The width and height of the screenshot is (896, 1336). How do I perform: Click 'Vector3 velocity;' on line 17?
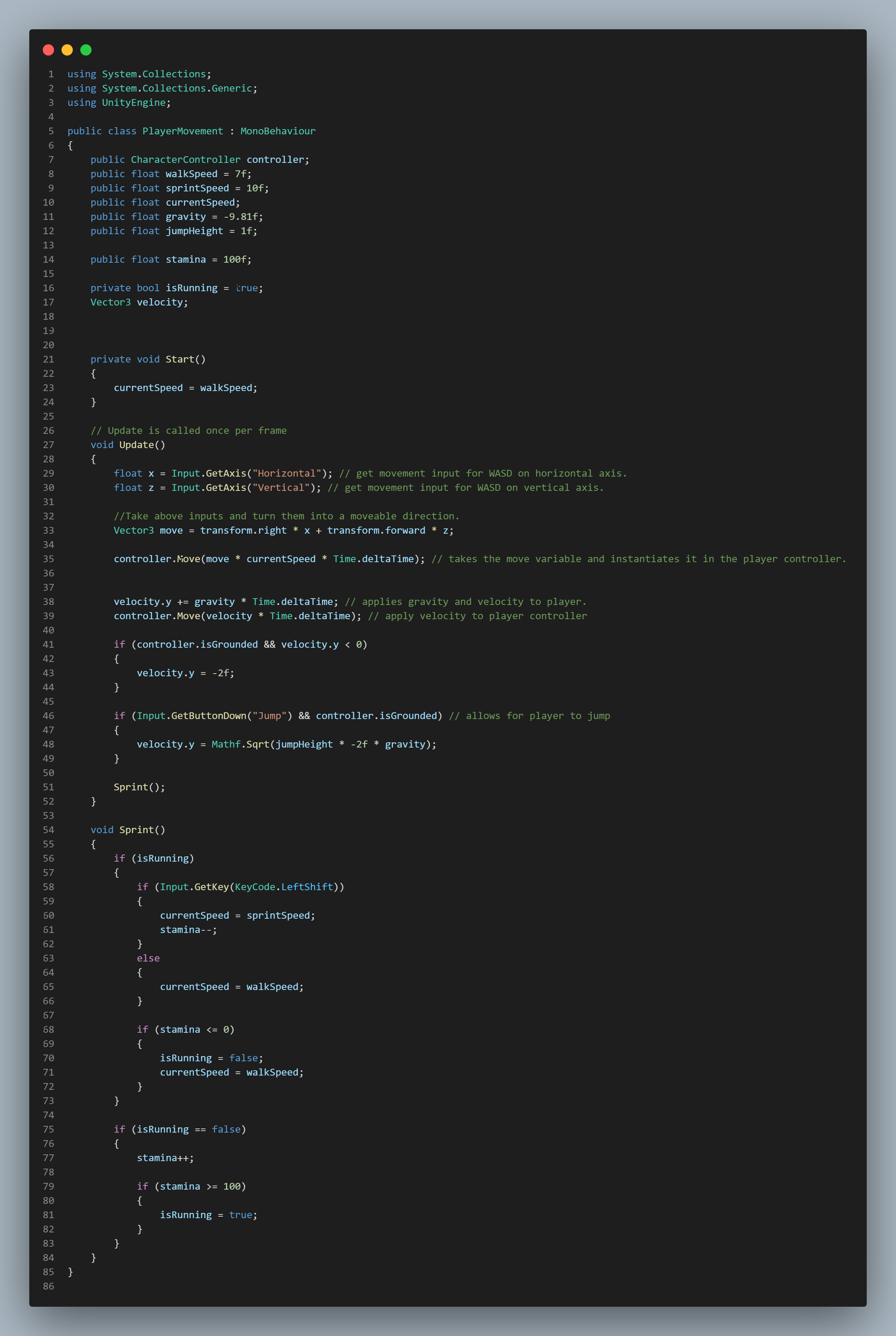pos(140,302)
